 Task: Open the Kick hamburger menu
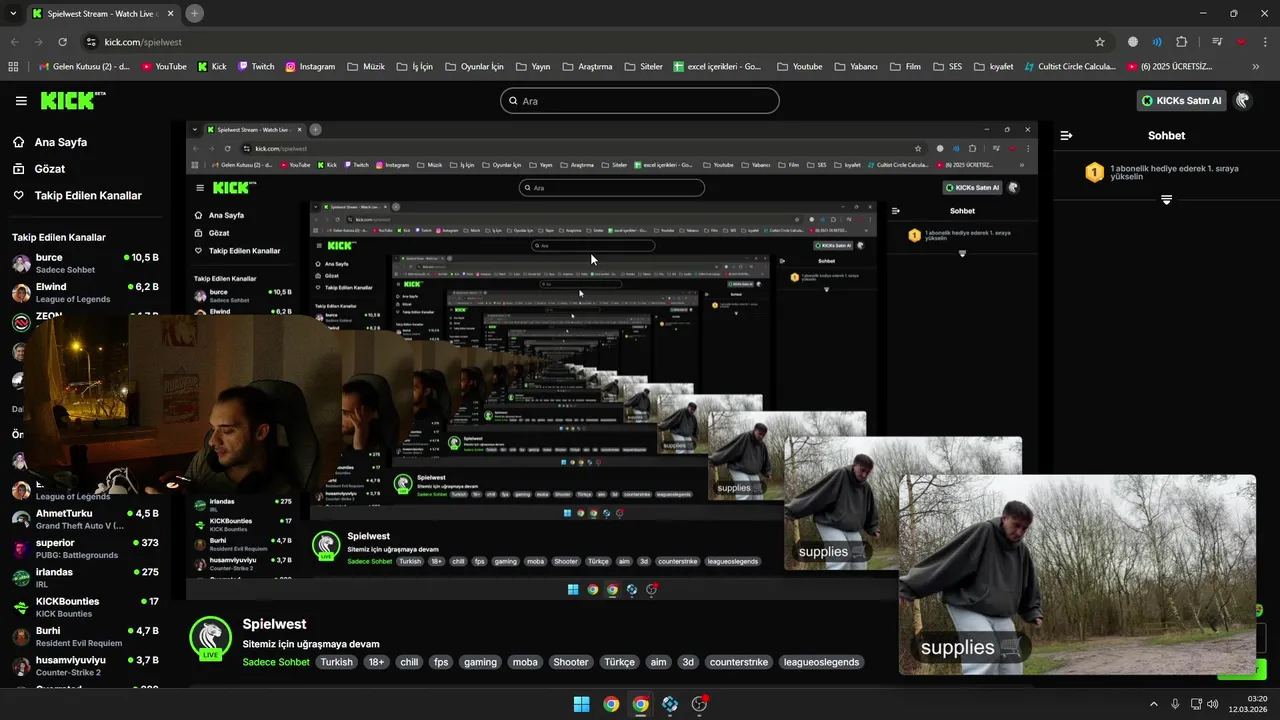pyautogui.click(x=21, y=101)
